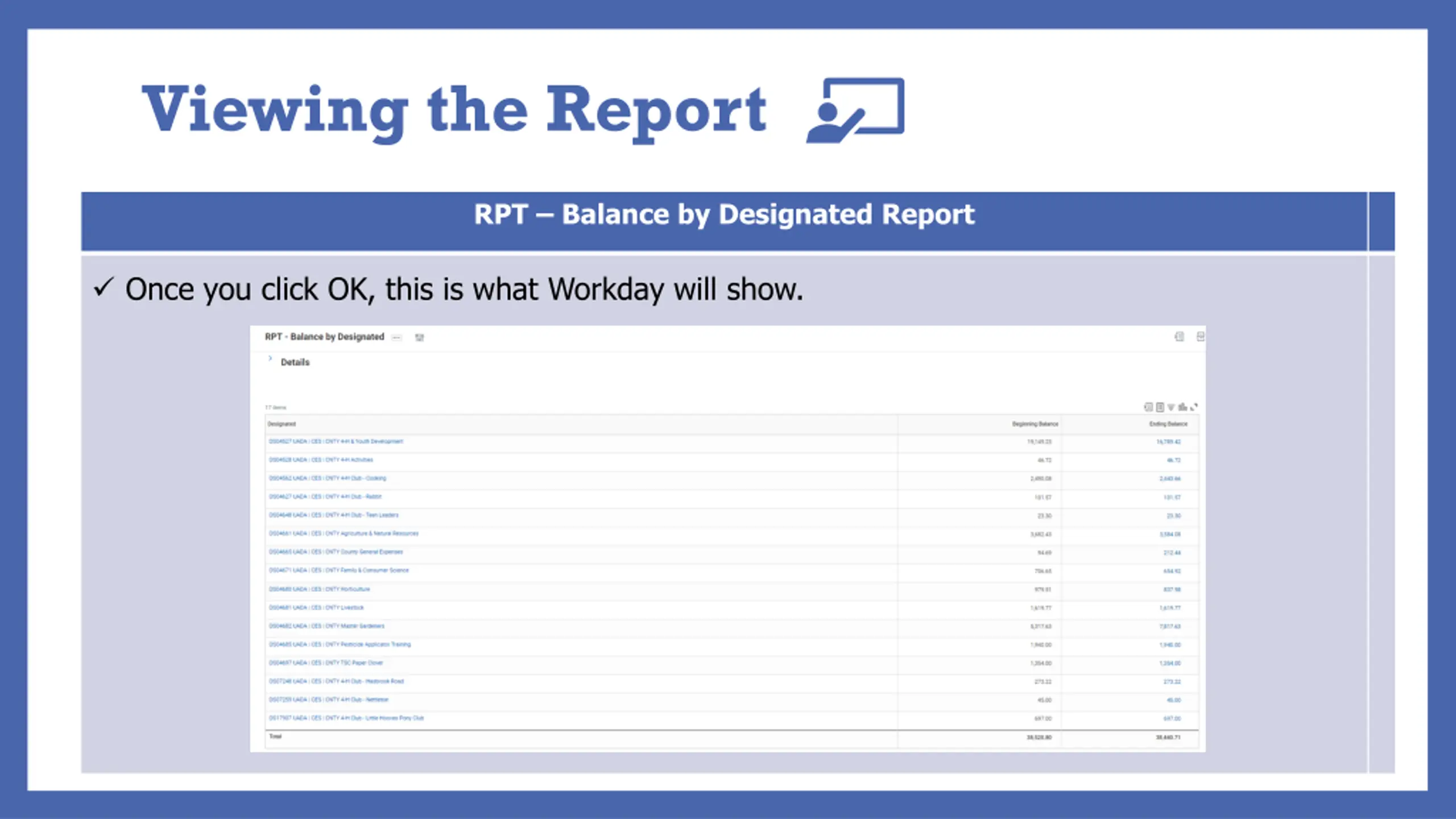Open the CNTY TSC Paper Clover link
The image size is (1456, 819).
point(326,663)
